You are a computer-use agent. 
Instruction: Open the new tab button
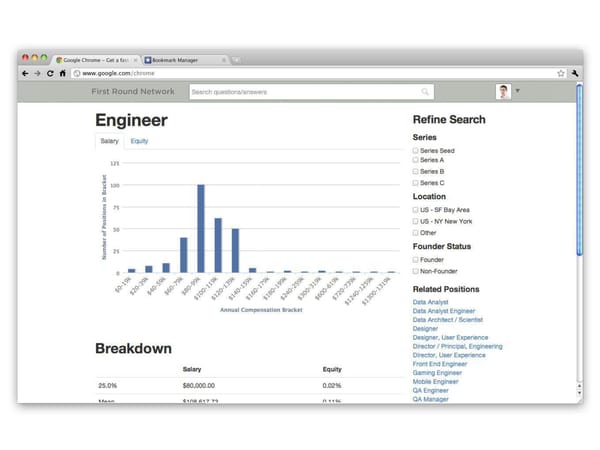[236, 60]
